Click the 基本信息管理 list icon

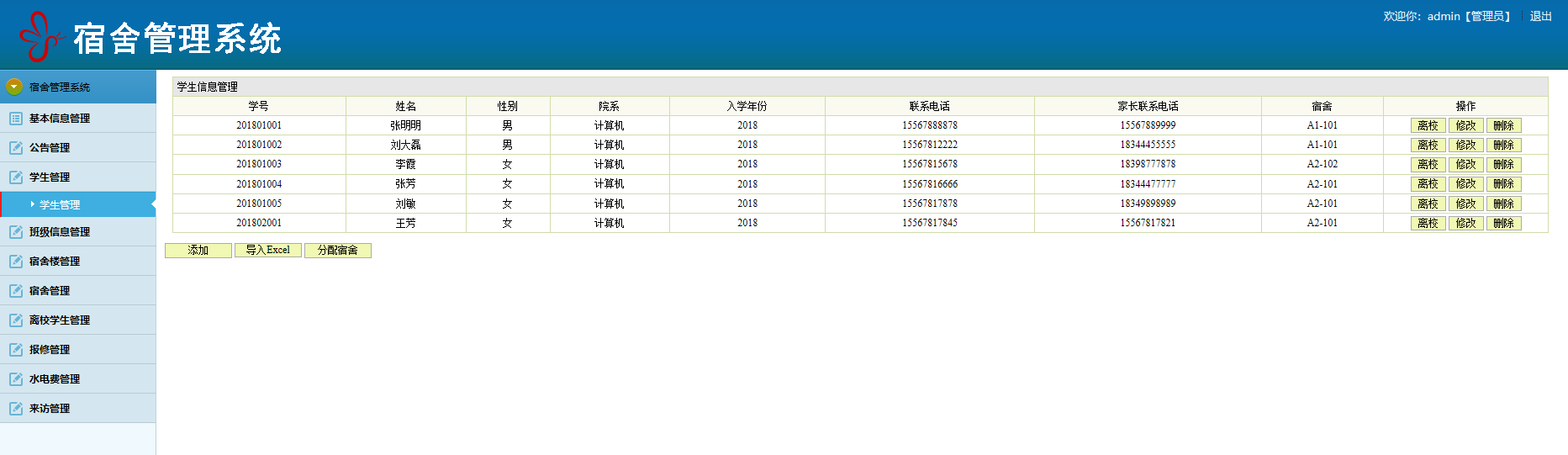16,119
